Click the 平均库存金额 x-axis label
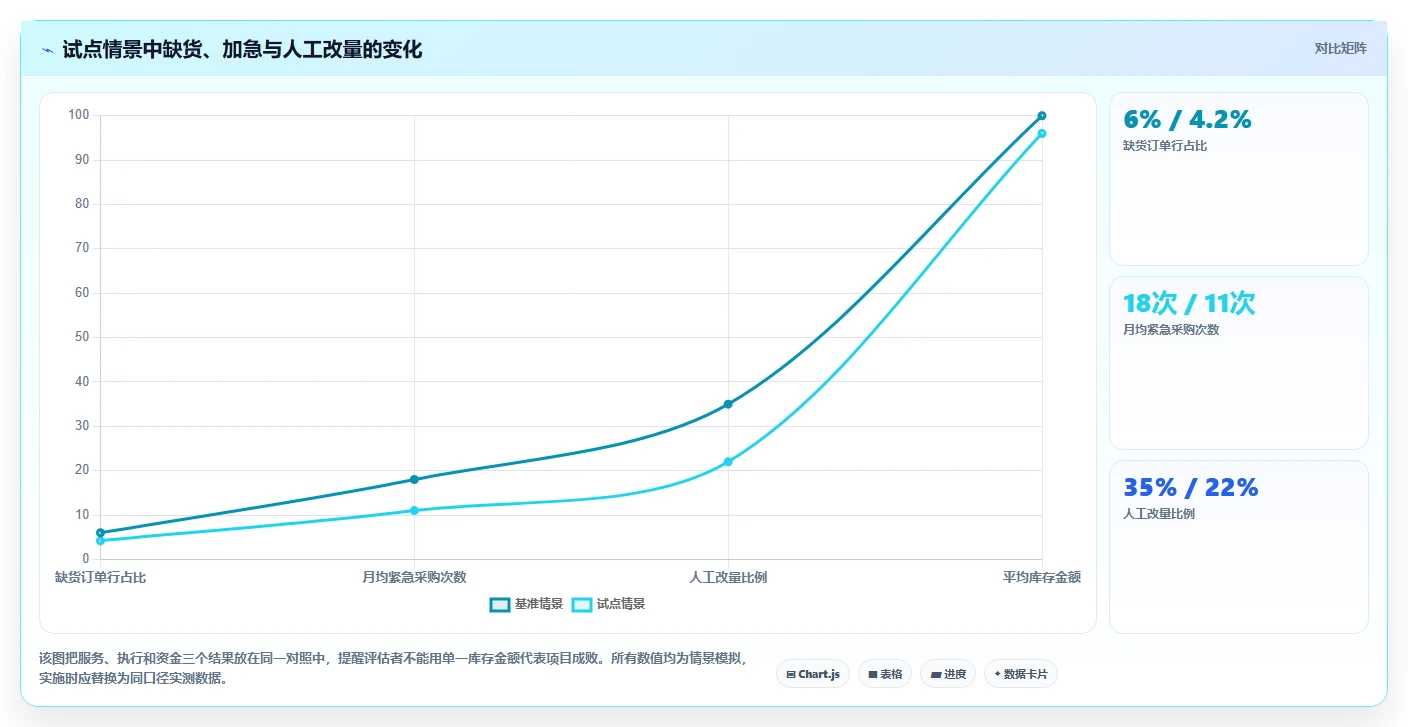The image size is (1408, 727). [1042, 577]
